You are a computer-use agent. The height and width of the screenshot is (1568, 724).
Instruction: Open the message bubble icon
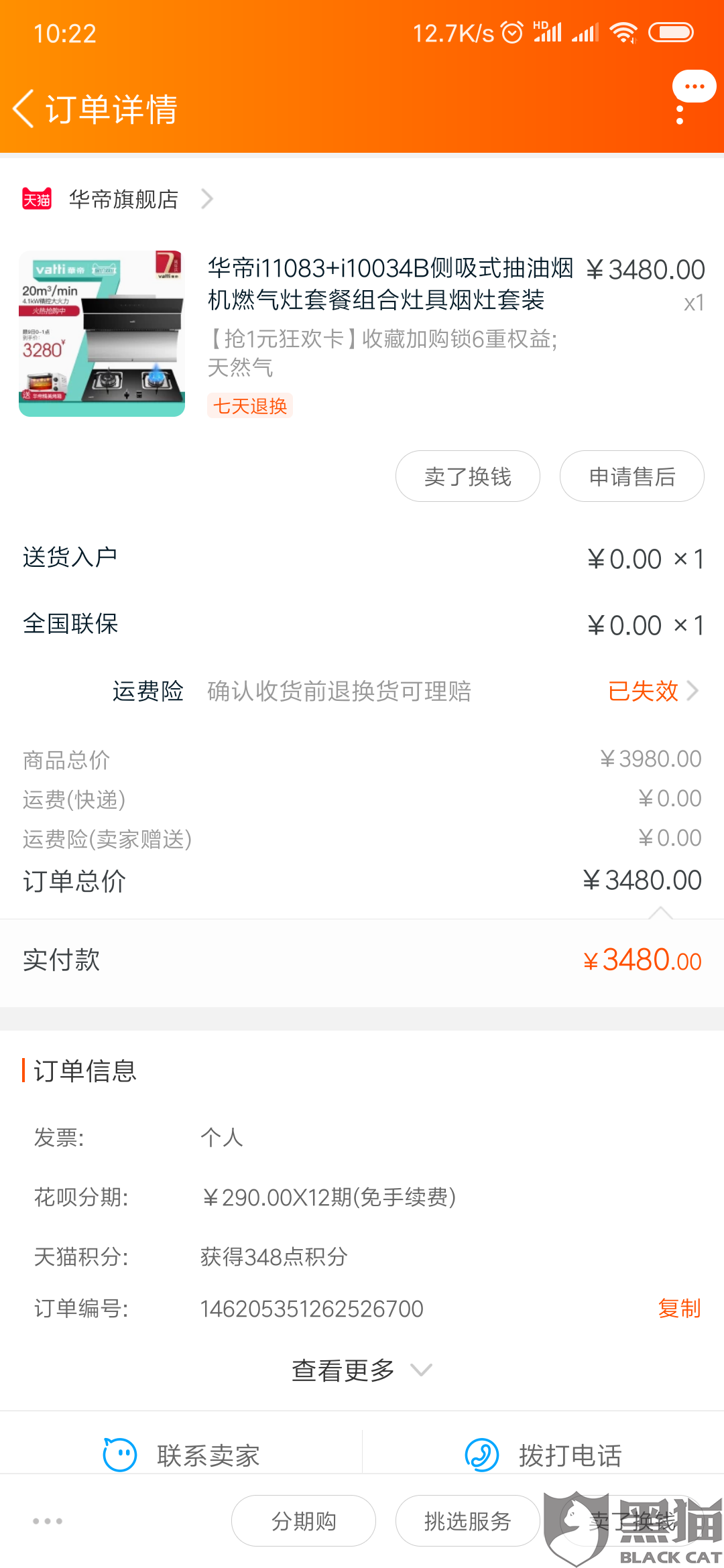[x=694, y=87]
